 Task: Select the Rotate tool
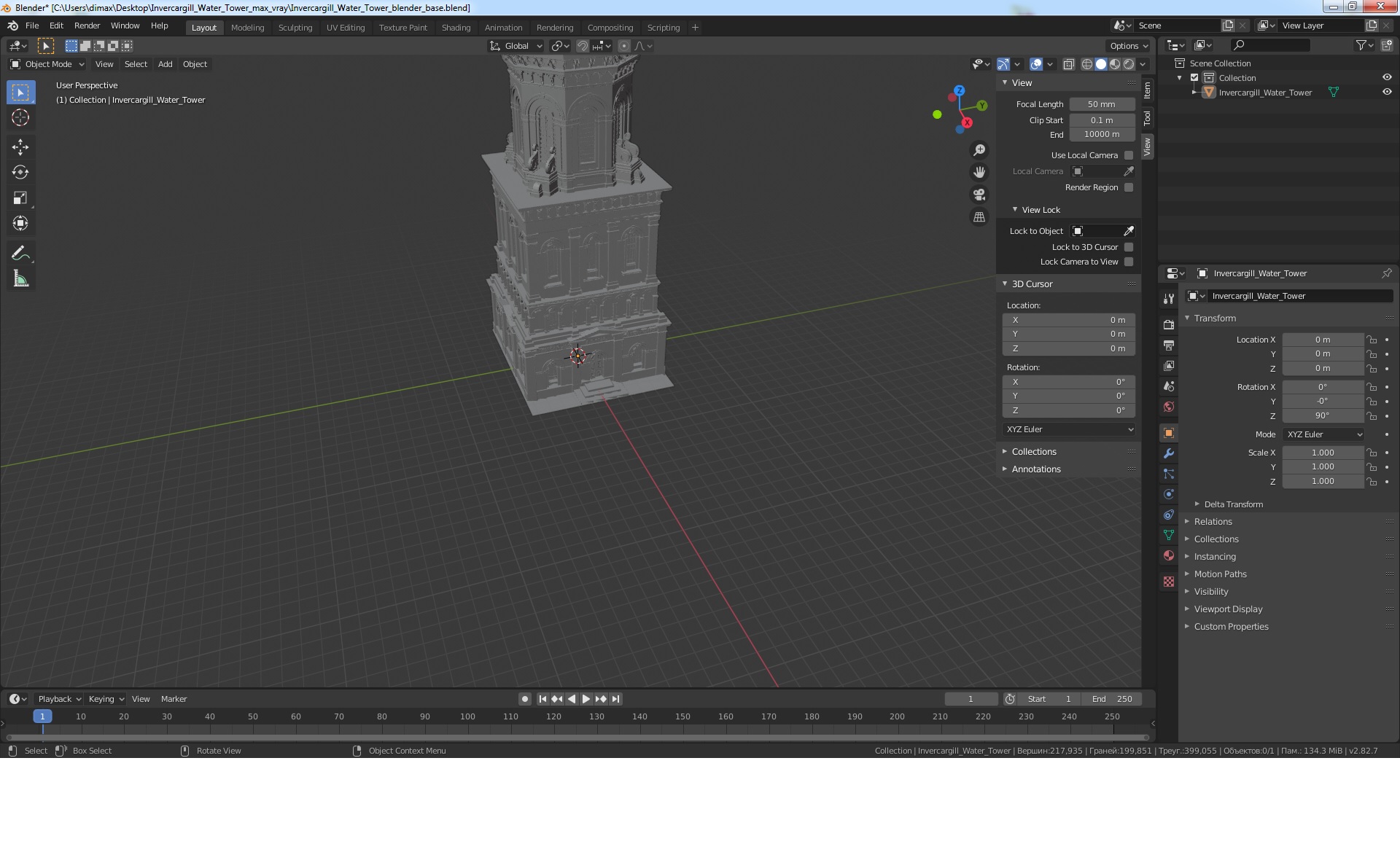[x=20, y=173]
